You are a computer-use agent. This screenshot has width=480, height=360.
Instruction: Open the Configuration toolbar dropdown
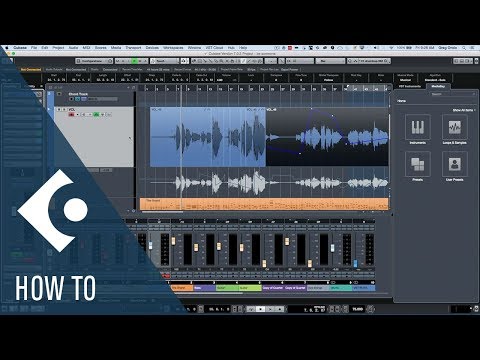[x=94, y=61]
